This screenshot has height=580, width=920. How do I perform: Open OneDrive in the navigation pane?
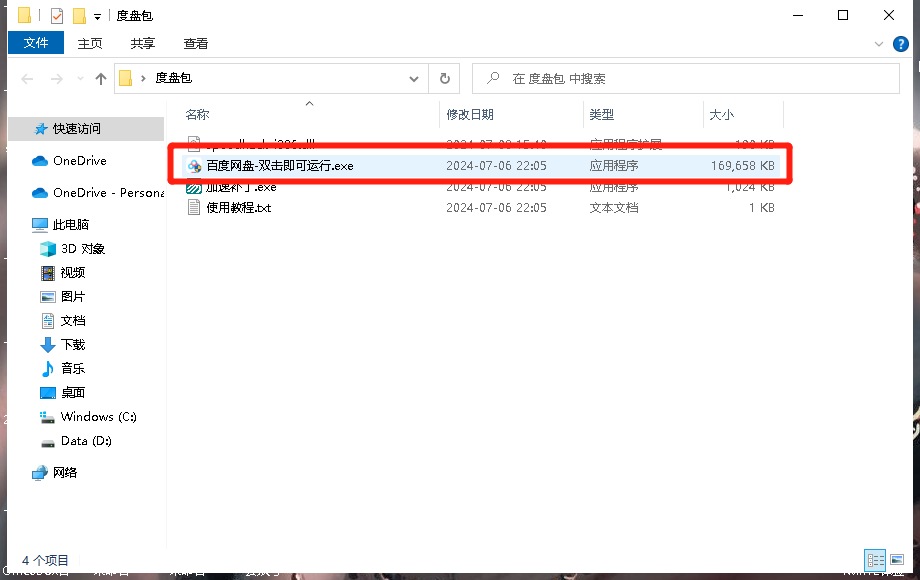80,161
